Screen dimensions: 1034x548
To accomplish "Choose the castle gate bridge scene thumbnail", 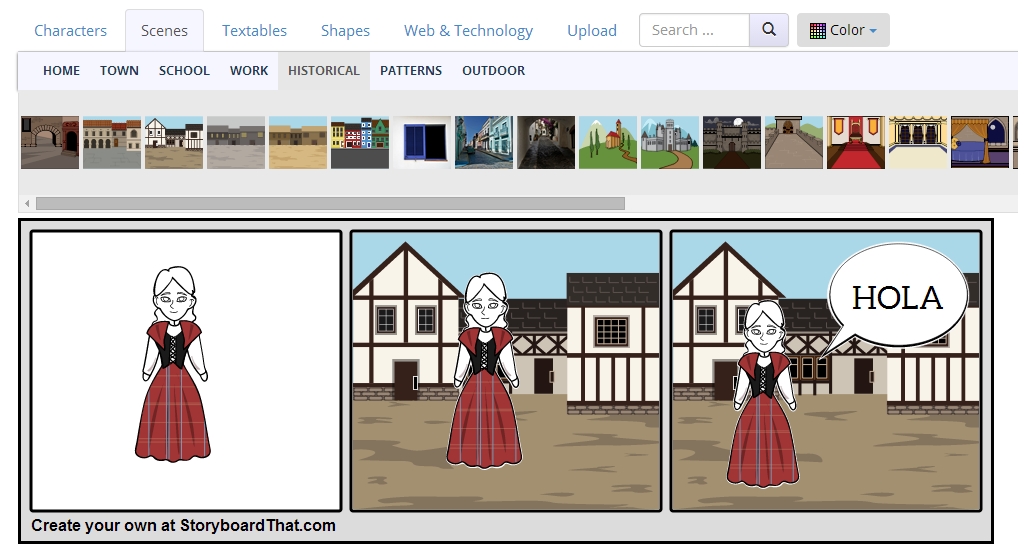I will (x=794, y=142).
